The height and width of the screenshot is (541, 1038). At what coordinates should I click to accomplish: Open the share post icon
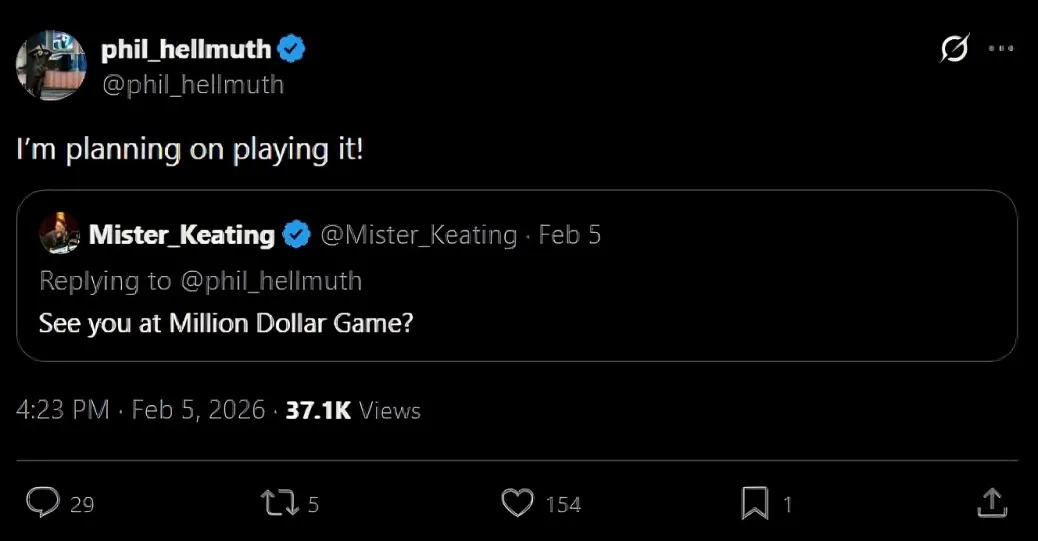990,502
